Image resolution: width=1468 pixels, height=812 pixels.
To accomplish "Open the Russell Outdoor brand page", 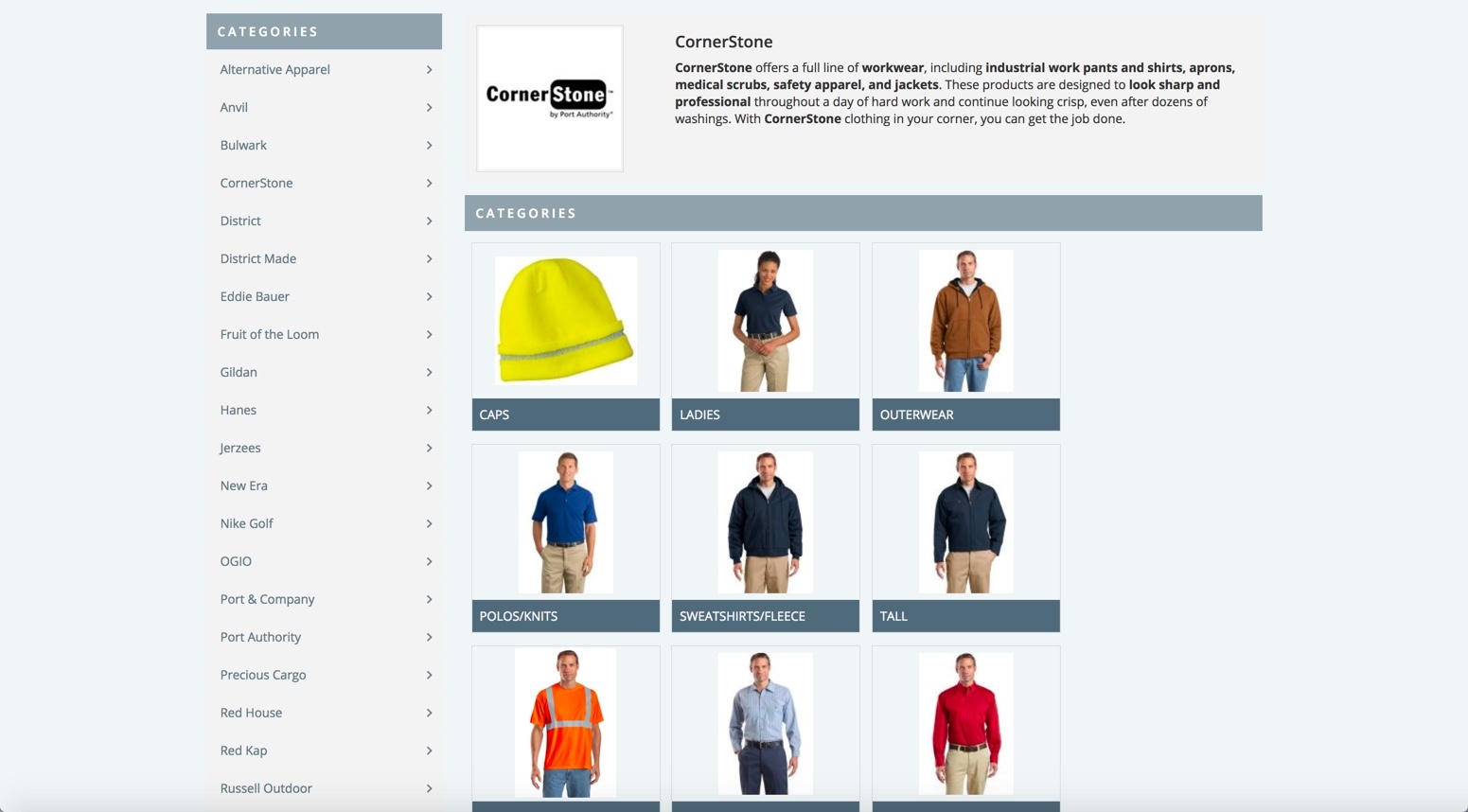I will tap(266, 788).
